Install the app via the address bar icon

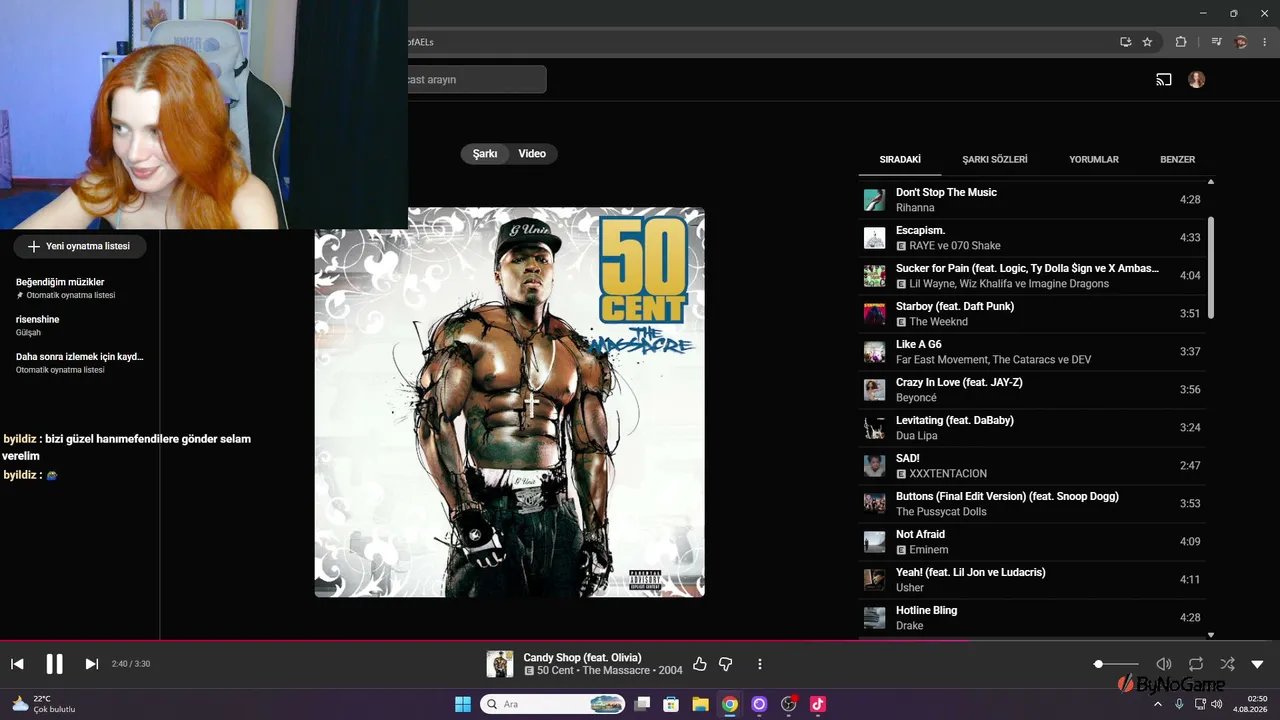click(1126, 42)
